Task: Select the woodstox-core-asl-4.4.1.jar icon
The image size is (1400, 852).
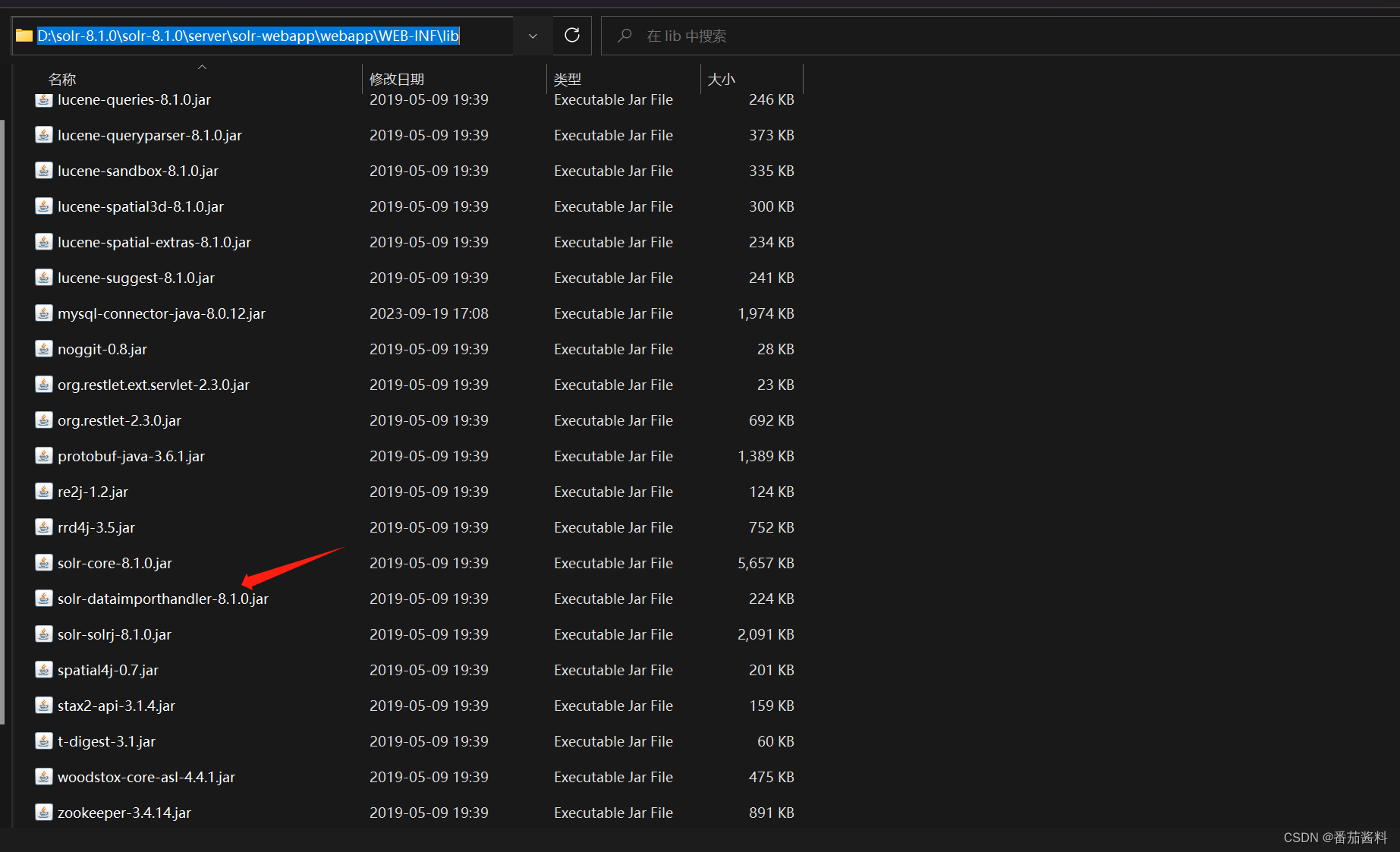Action: [44, 777]
